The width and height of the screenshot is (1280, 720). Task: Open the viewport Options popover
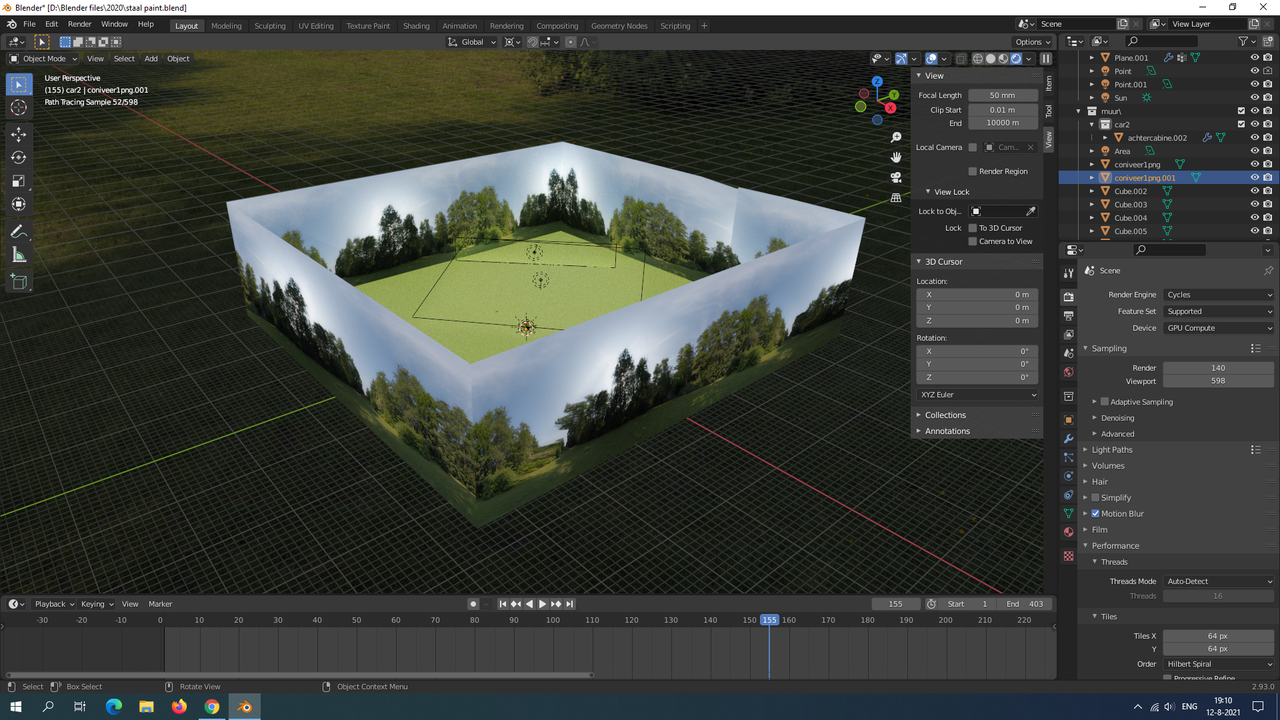[1032, 42]
